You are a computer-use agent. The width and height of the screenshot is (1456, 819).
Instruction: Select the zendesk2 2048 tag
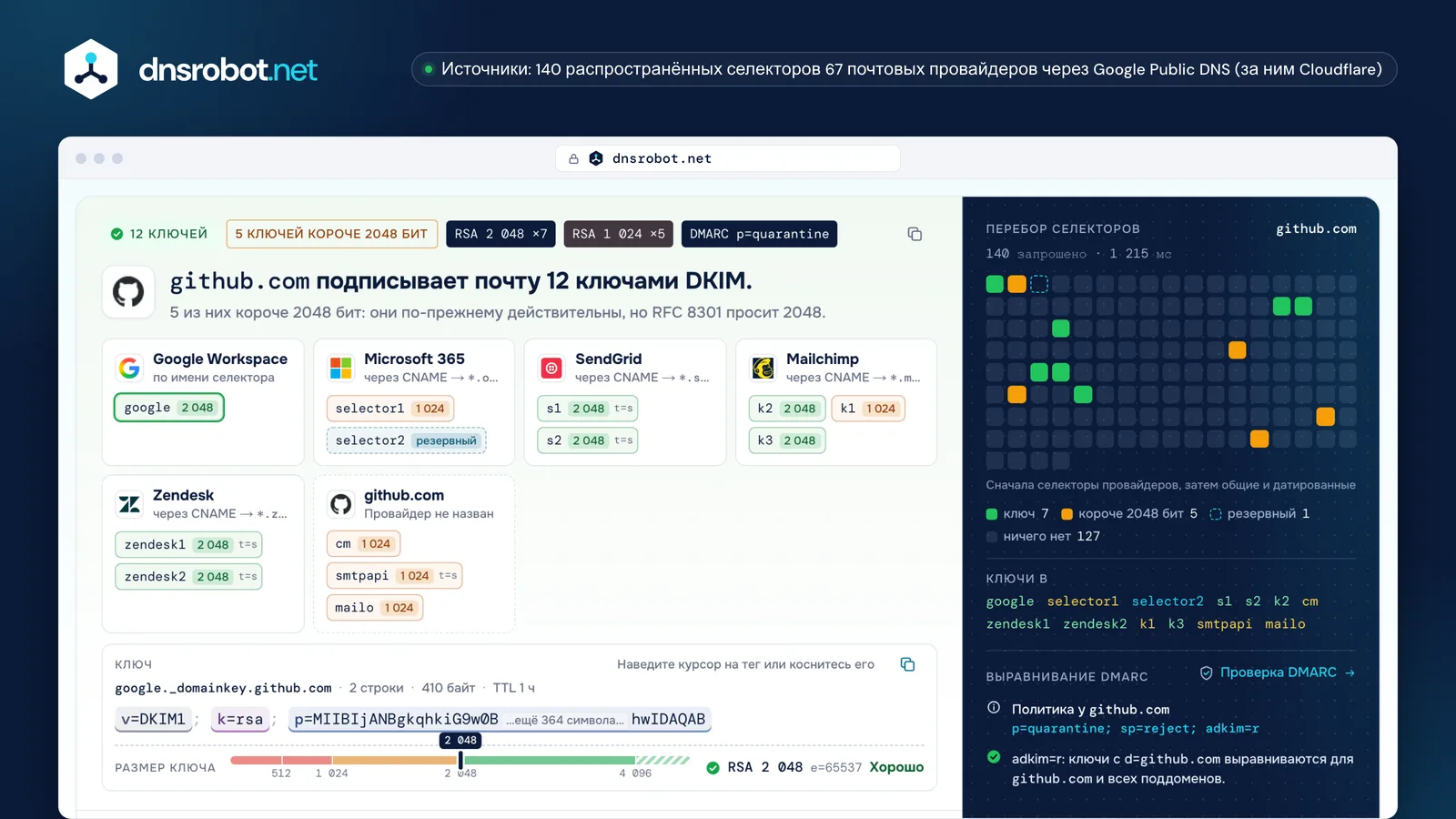coord(189,577)
